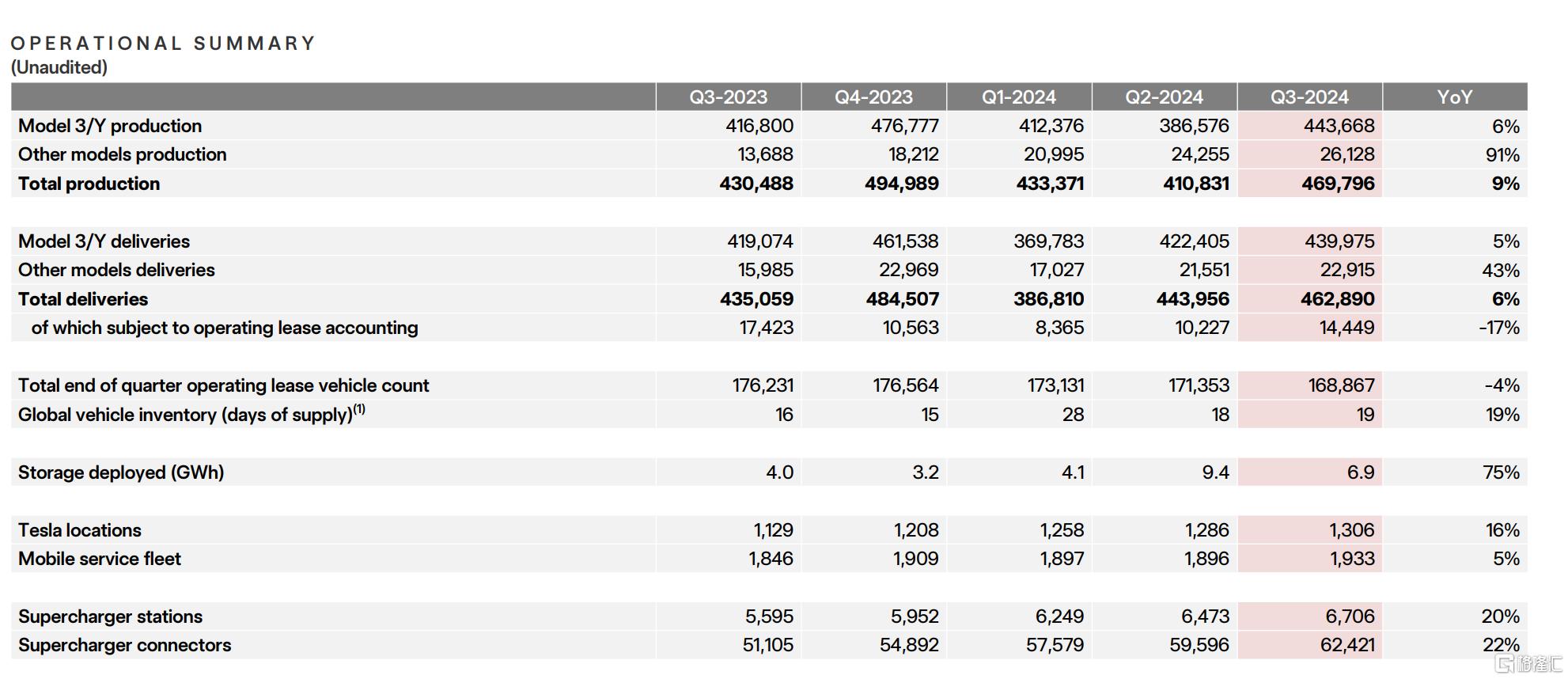This screenshot has height=679, width=1568.
Task: Click the Mobile service fleet label
Action: 100,559
